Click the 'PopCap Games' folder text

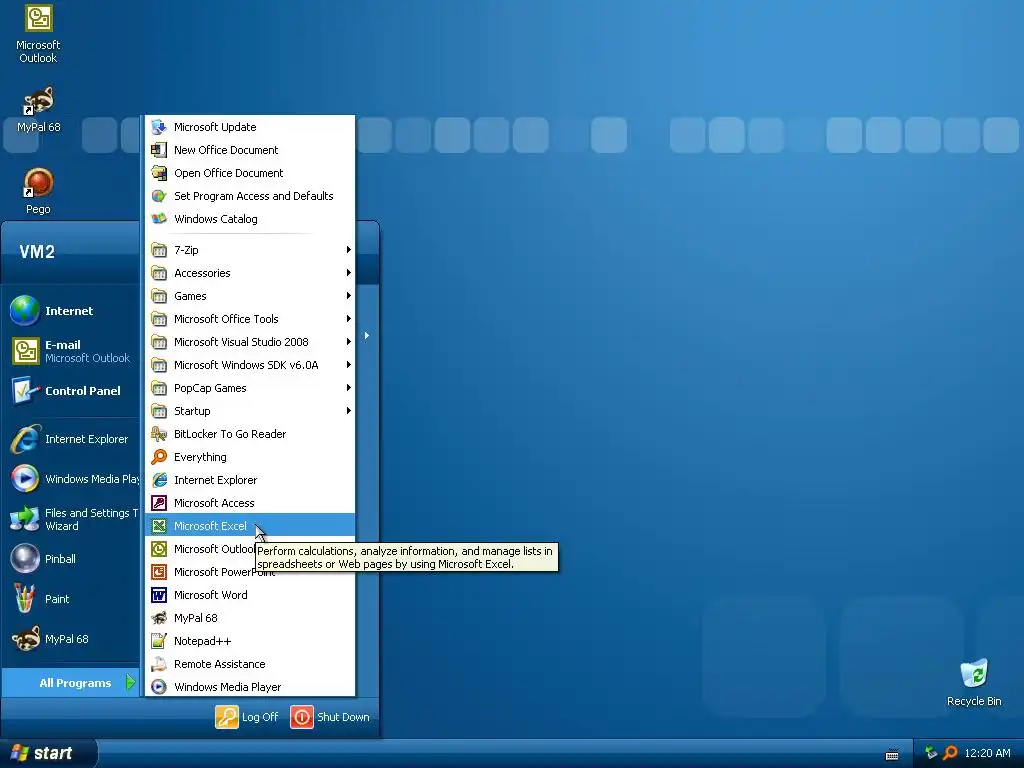(x=210, y=388)
